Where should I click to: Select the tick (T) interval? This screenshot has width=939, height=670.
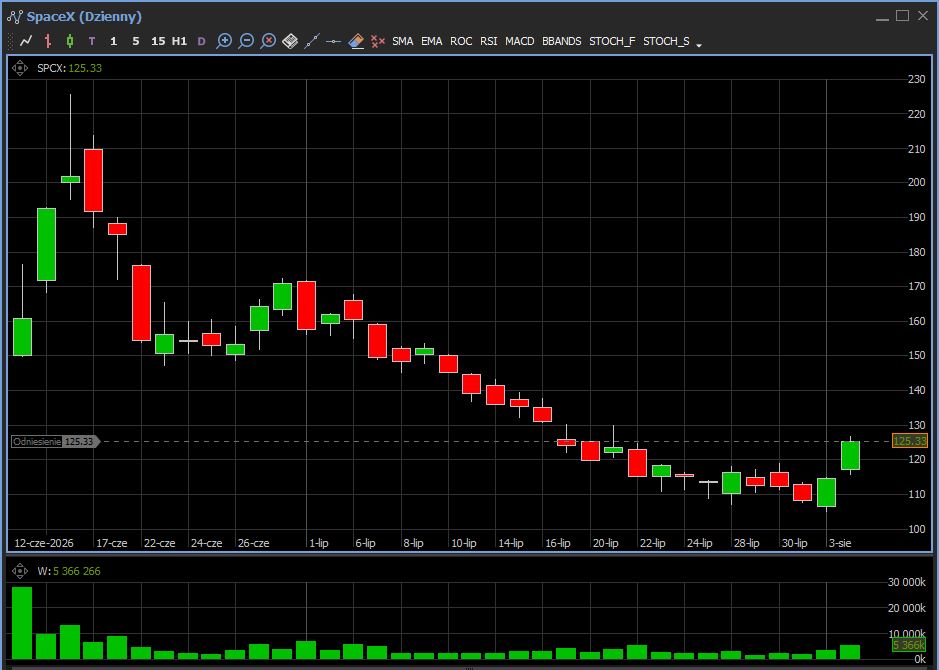pos(92,41)
